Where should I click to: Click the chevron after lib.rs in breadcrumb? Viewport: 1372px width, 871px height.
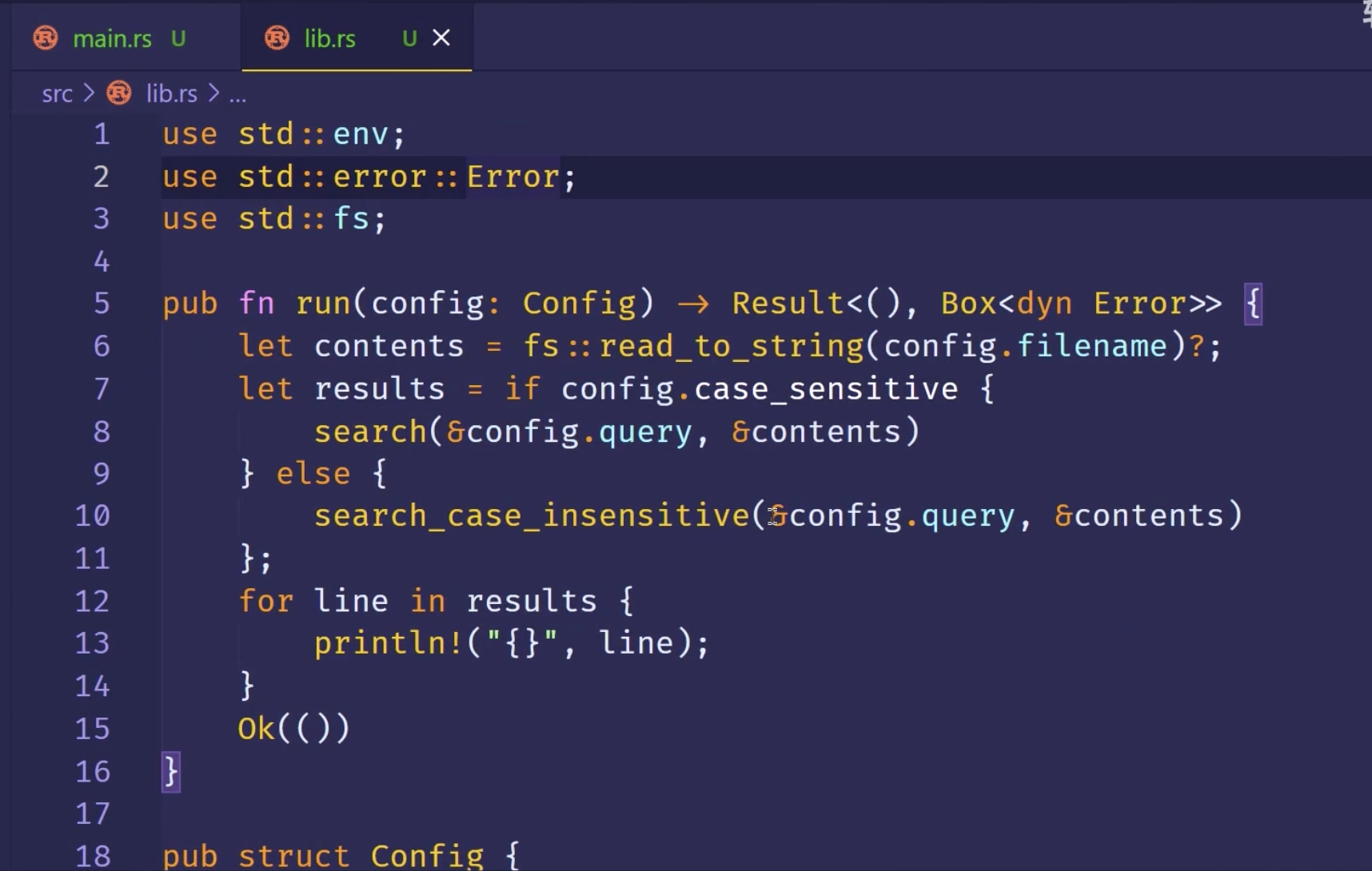click(x=213, y=94)
